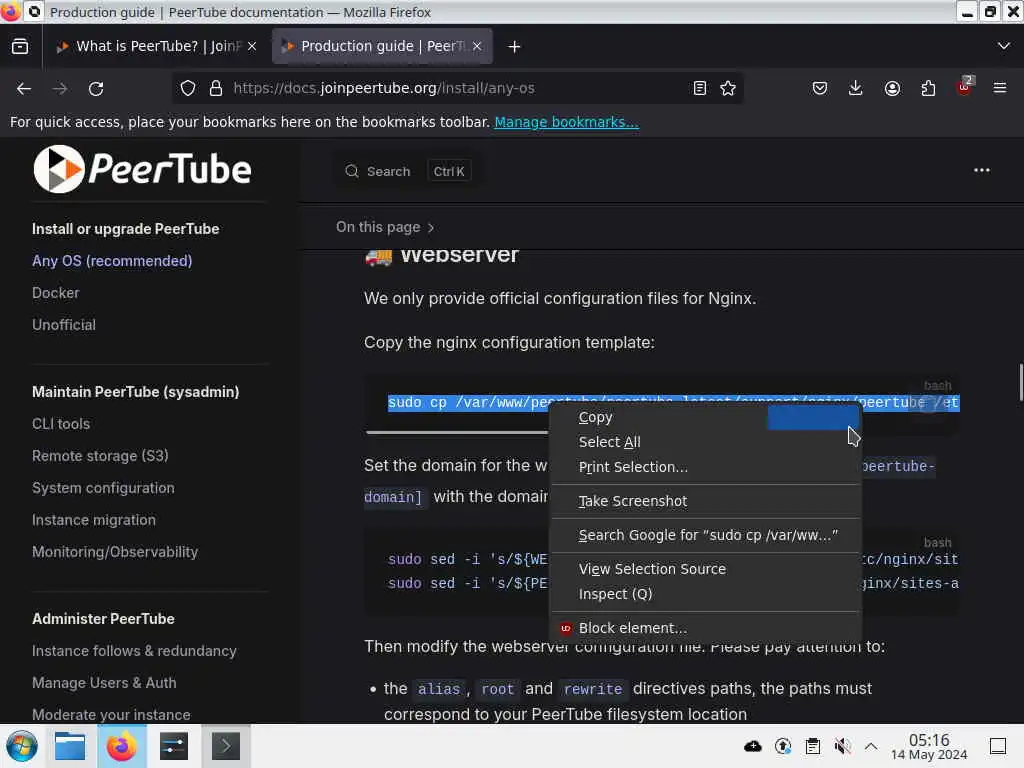Image resolution: width=1024 pixels, height=768 pixels.
Task: Open uBlock Origin toolbar icon
Action: (965, 87)
